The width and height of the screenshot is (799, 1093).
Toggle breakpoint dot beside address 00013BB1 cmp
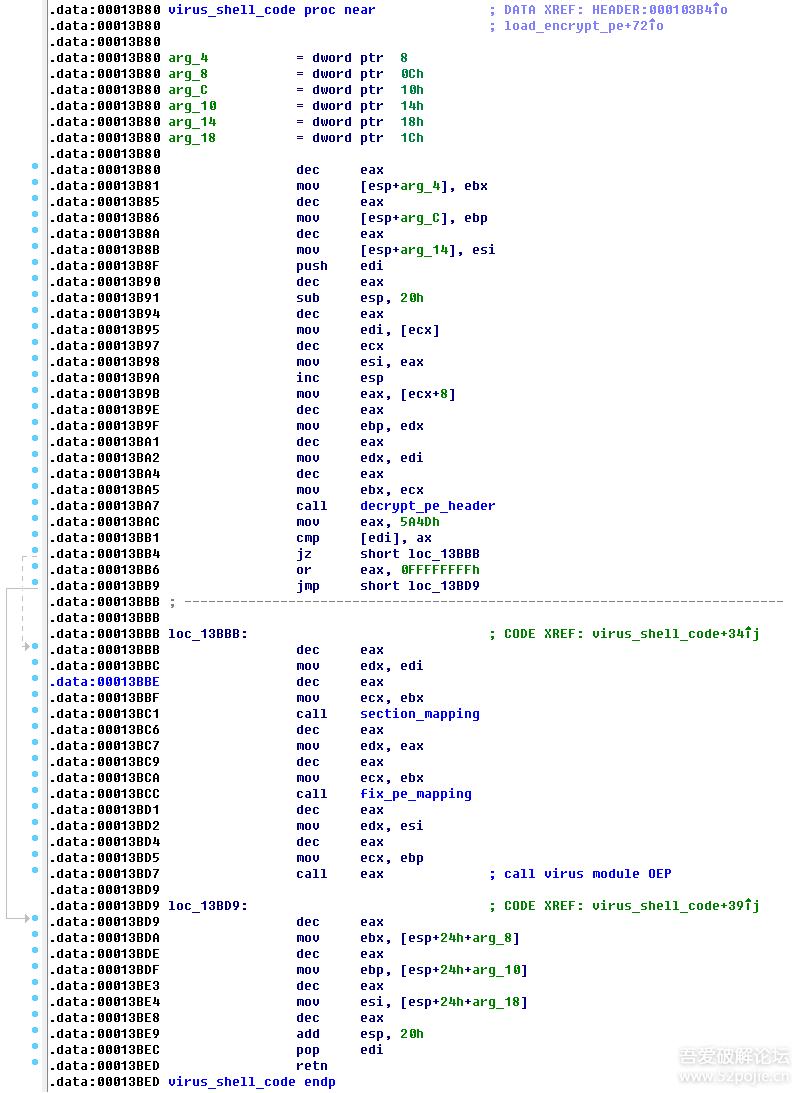coord(35,535)
